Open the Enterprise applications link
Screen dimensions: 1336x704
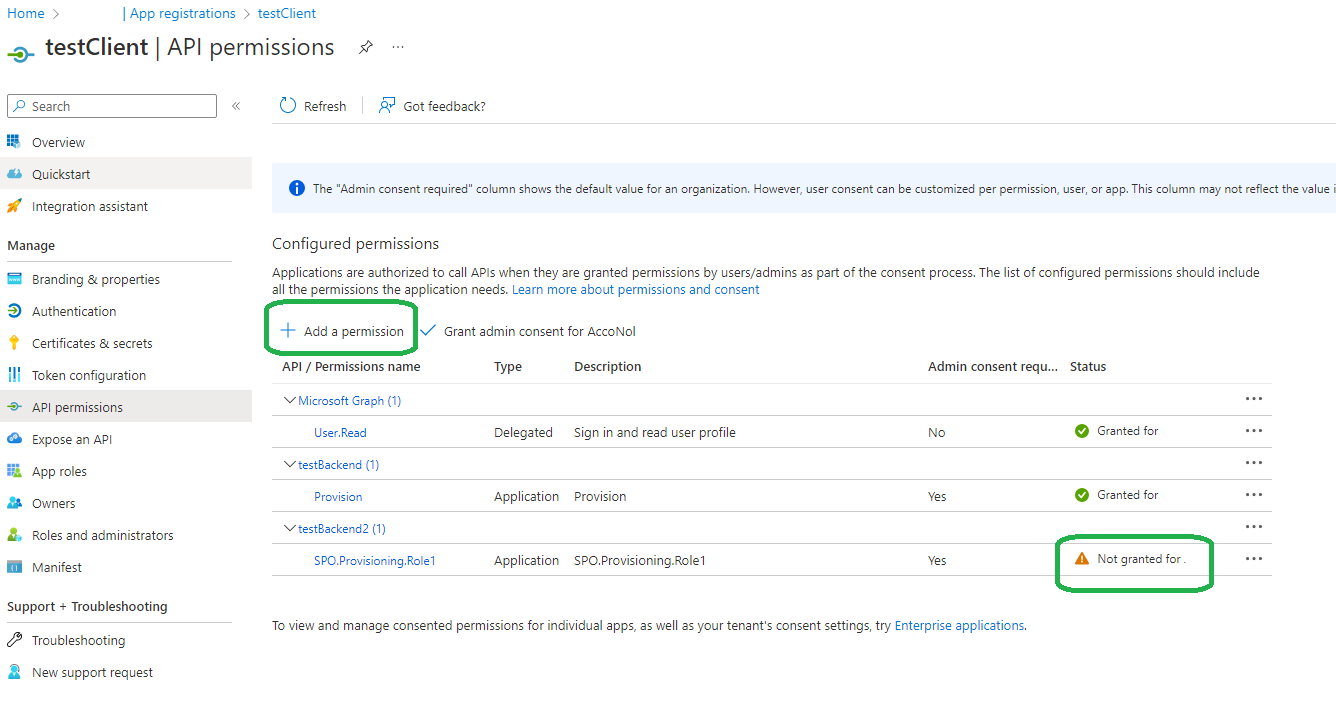tap(959, 625)
